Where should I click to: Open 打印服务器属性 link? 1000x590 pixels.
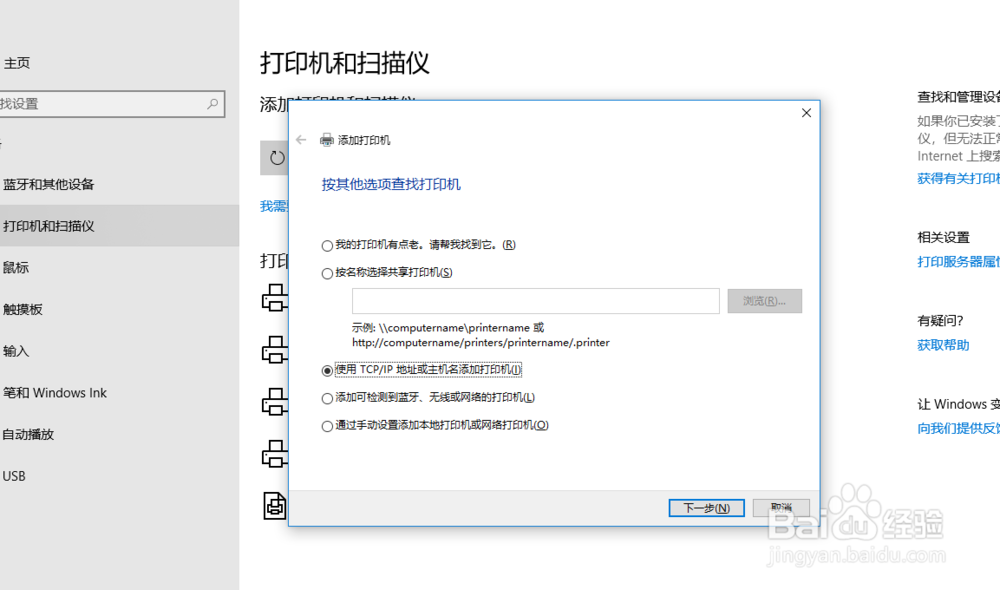click(957, 261)
